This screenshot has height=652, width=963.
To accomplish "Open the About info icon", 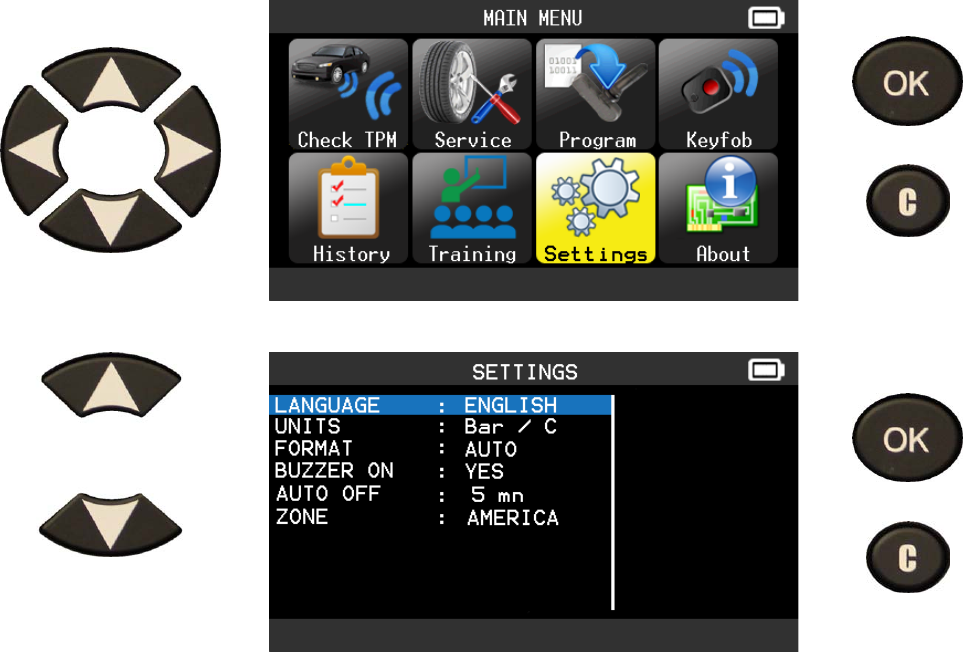I will click(x=719, y=209).
